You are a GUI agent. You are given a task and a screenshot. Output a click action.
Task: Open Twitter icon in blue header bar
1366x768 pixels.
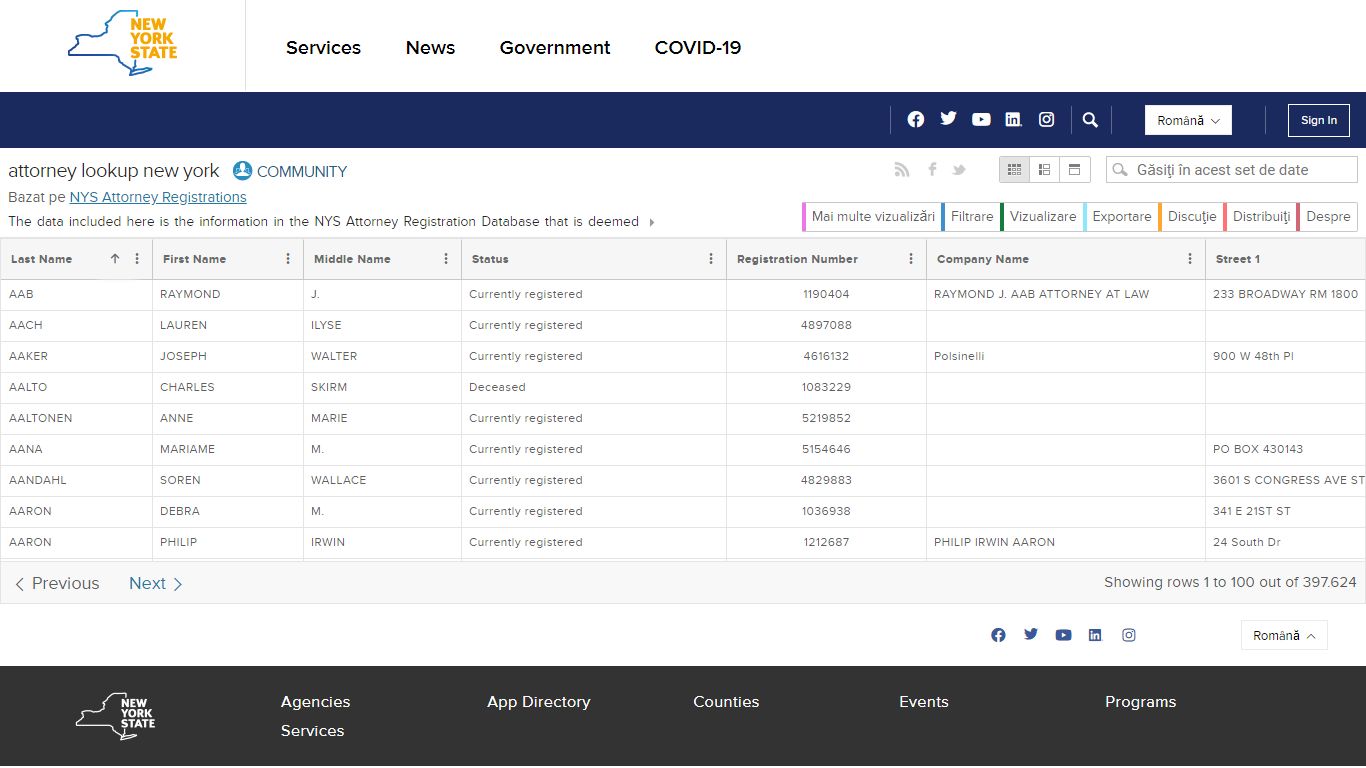[948, 119]
